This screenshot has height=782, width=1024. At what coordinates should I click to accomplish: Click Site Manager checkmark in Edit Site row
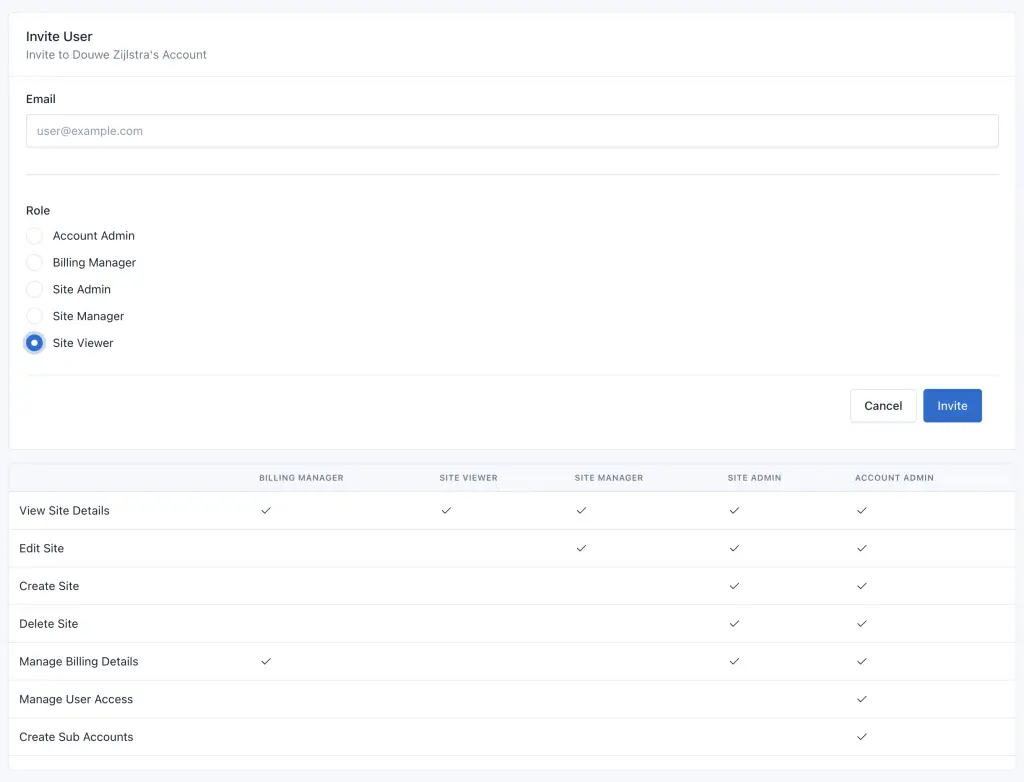(x=581, y=548)
